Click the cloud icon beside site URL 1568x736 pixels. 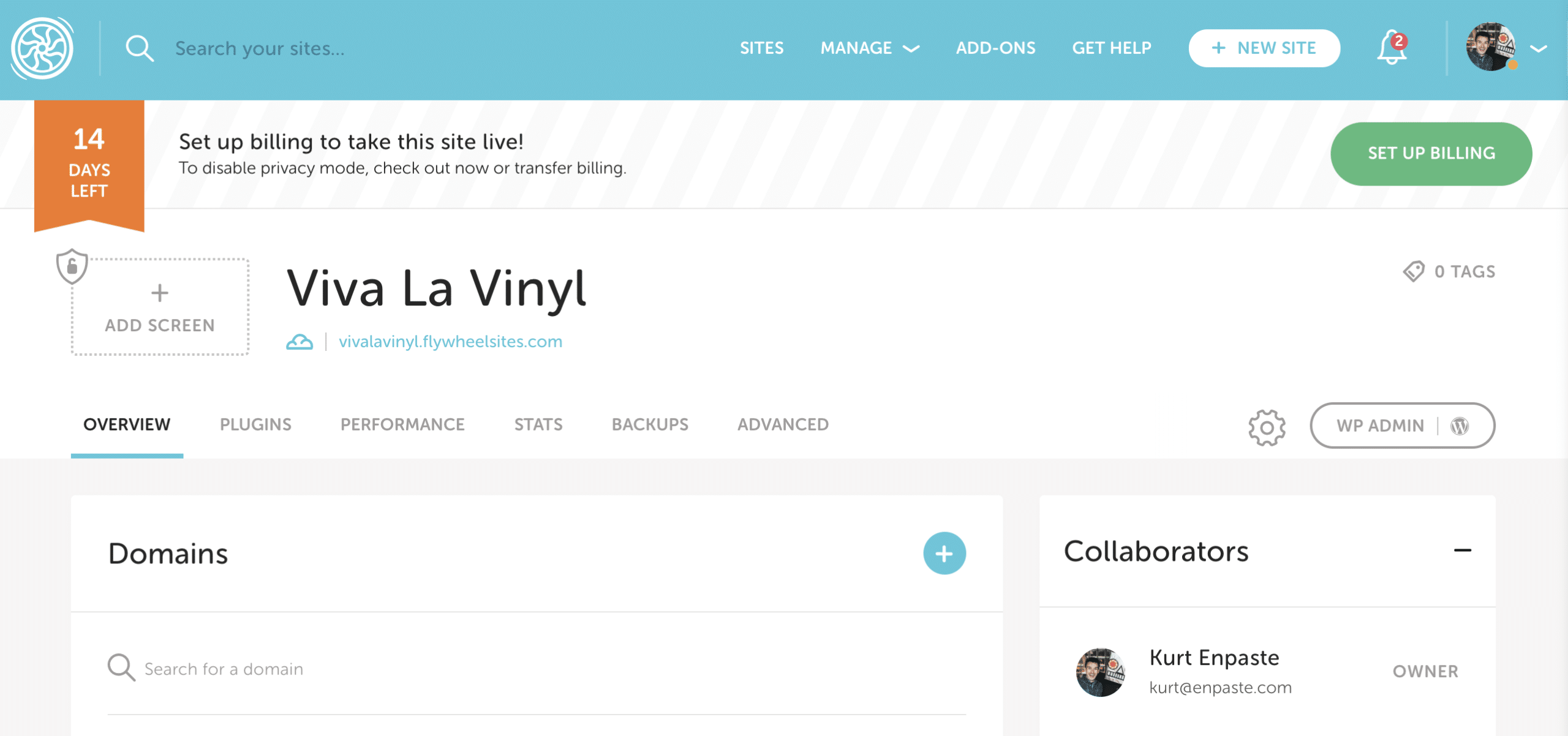(x=300, y=342)
